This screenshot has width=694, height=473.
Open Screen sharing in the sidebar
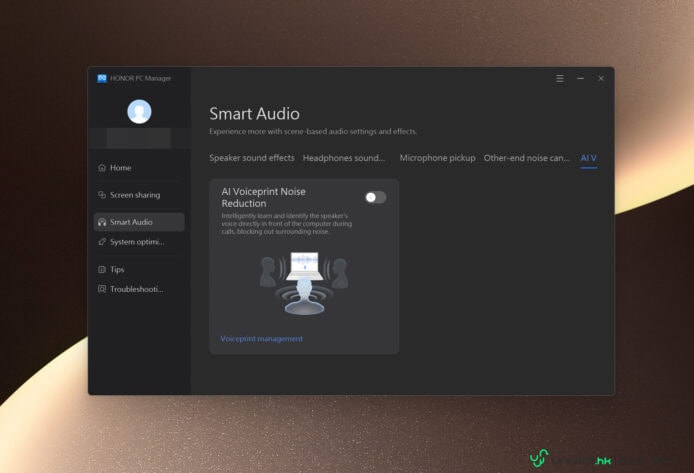pyautogui.click(x=139, y=195)
